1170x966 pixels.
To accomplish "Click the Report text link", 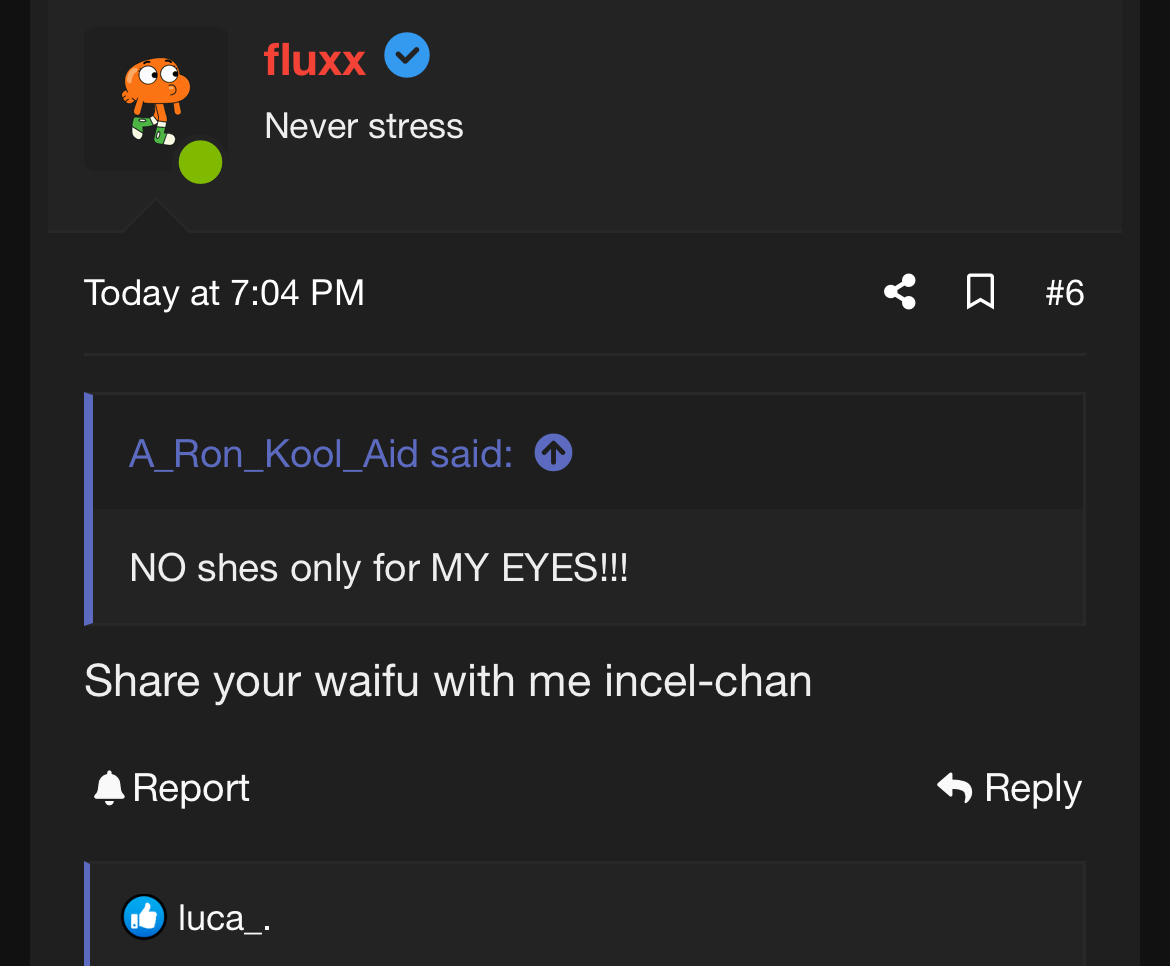I will point(191,788).
